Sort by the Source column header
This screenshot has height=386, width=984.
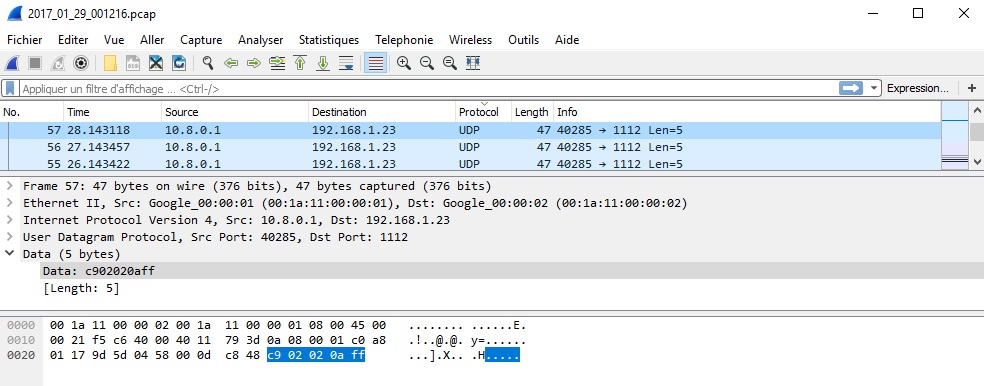point(235,112)
